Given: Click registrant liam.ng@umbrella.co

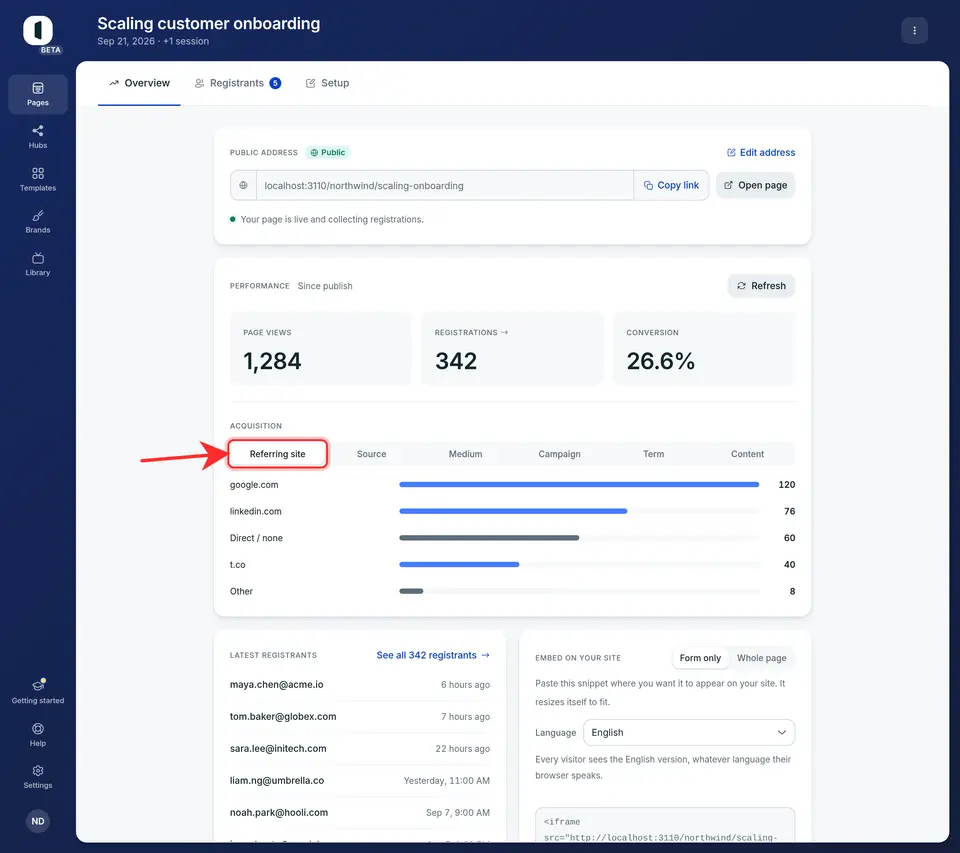Looking at the screenshot, I should coord(277,780).
